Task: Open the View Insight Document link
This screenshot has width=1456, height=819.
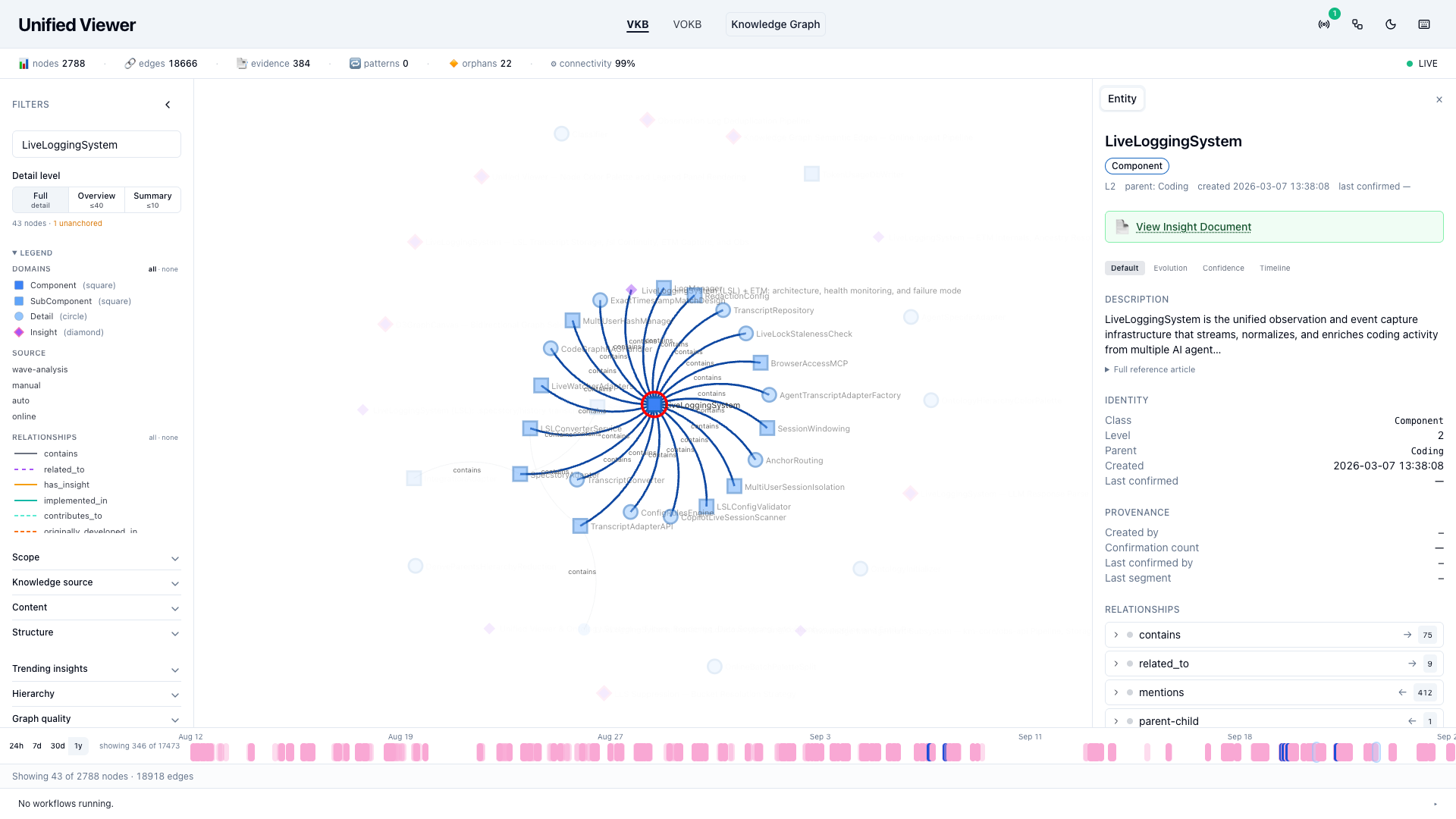Action: [x=1194, y=227]
